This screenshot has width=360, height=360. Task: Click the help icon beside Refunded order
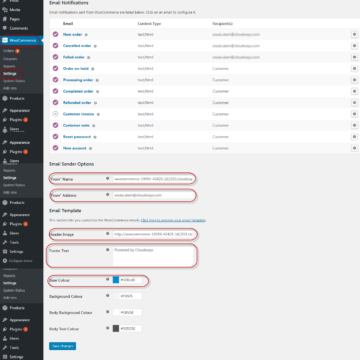point(95,103)
